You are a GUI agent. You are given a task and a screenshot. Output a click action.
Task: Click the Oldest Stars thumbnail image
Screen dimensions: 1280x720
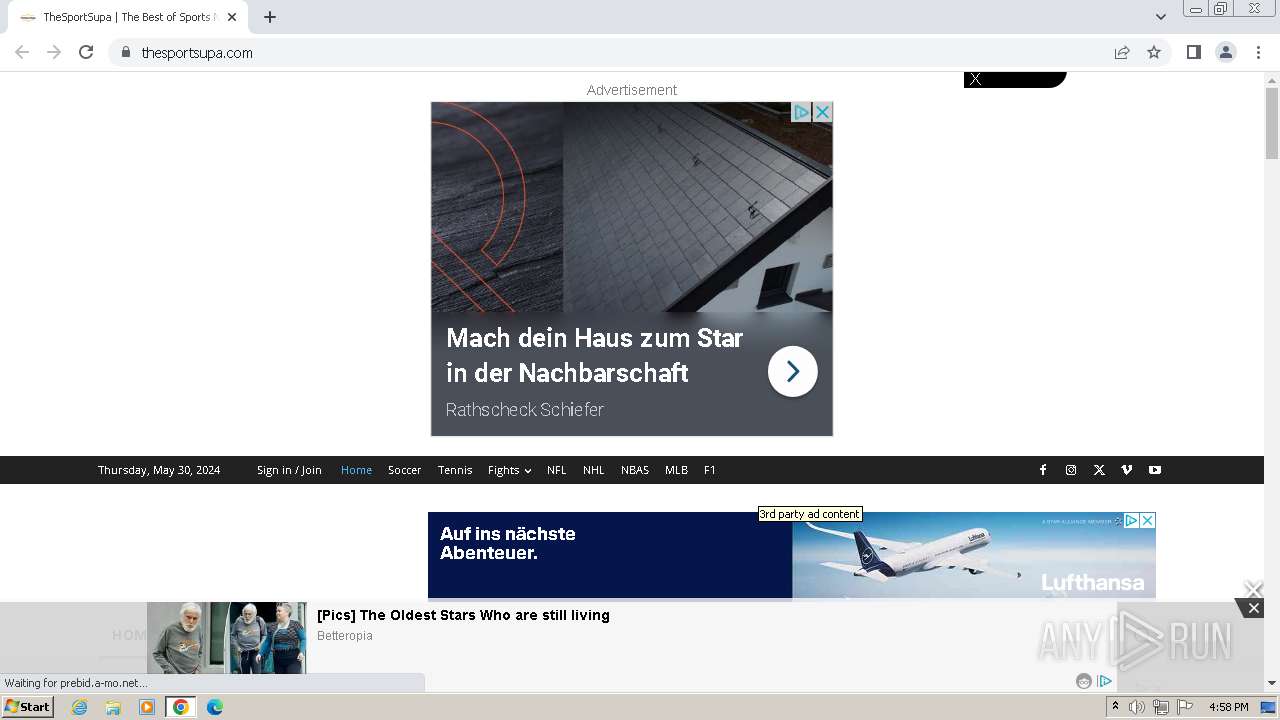pos(227,638)
